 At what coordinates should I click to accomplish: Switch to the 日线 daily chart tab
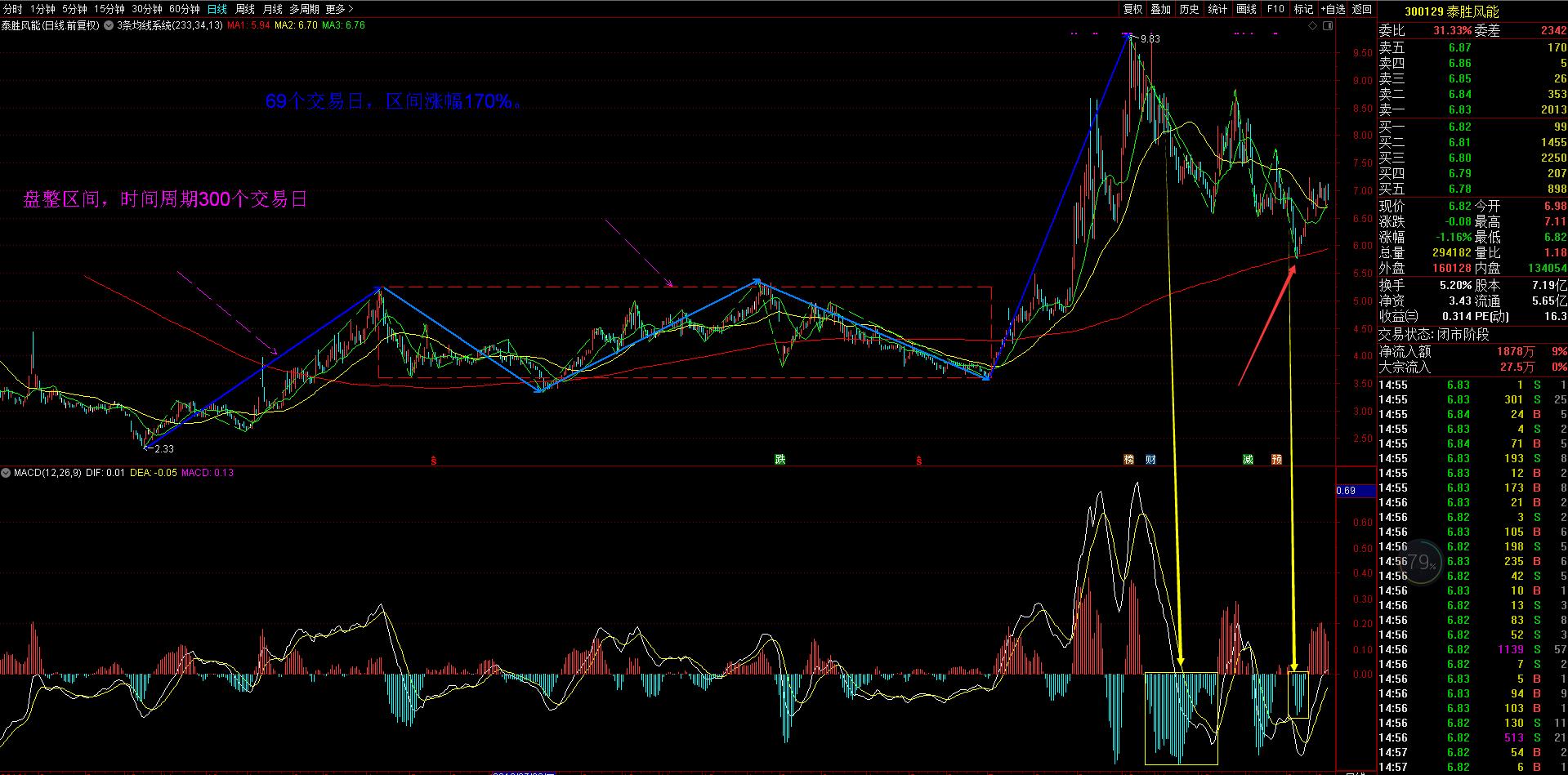[x=217, y=9]
